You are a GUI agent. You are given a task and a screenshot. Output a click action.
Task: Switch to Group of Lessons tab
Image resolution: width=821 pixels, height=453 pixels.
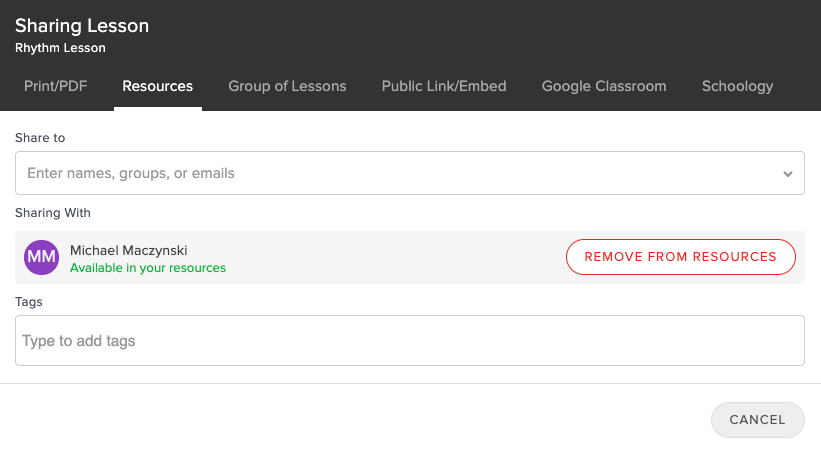pos(287,86)
